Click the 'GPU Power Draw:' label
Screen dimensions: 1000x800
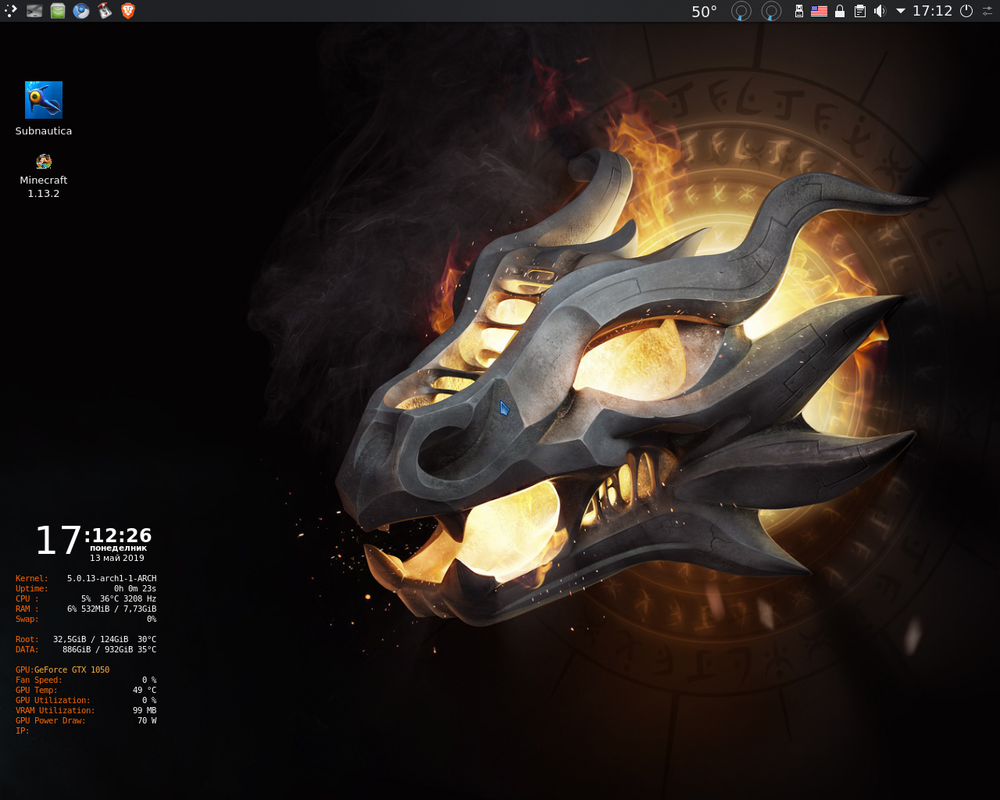50,720
